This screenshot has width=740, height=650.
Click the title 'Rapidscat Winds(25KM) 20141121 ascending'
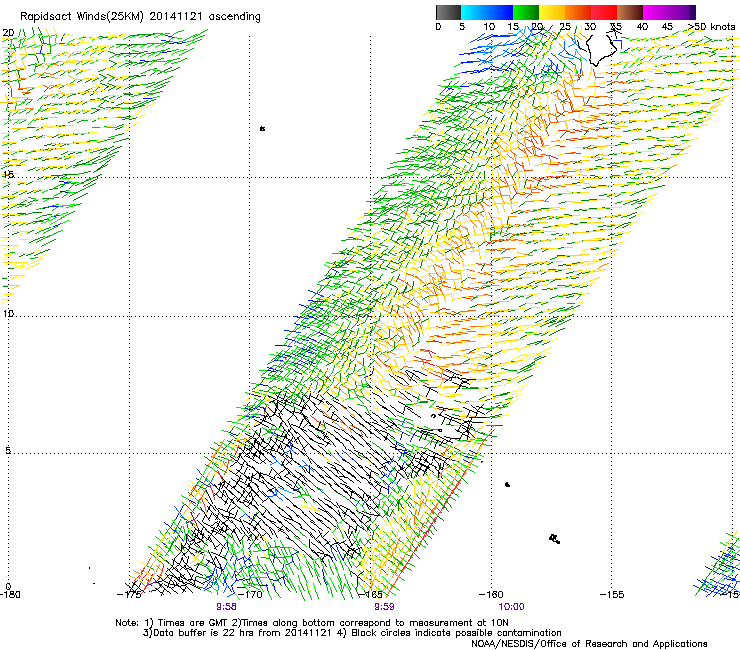pos(140,17)
